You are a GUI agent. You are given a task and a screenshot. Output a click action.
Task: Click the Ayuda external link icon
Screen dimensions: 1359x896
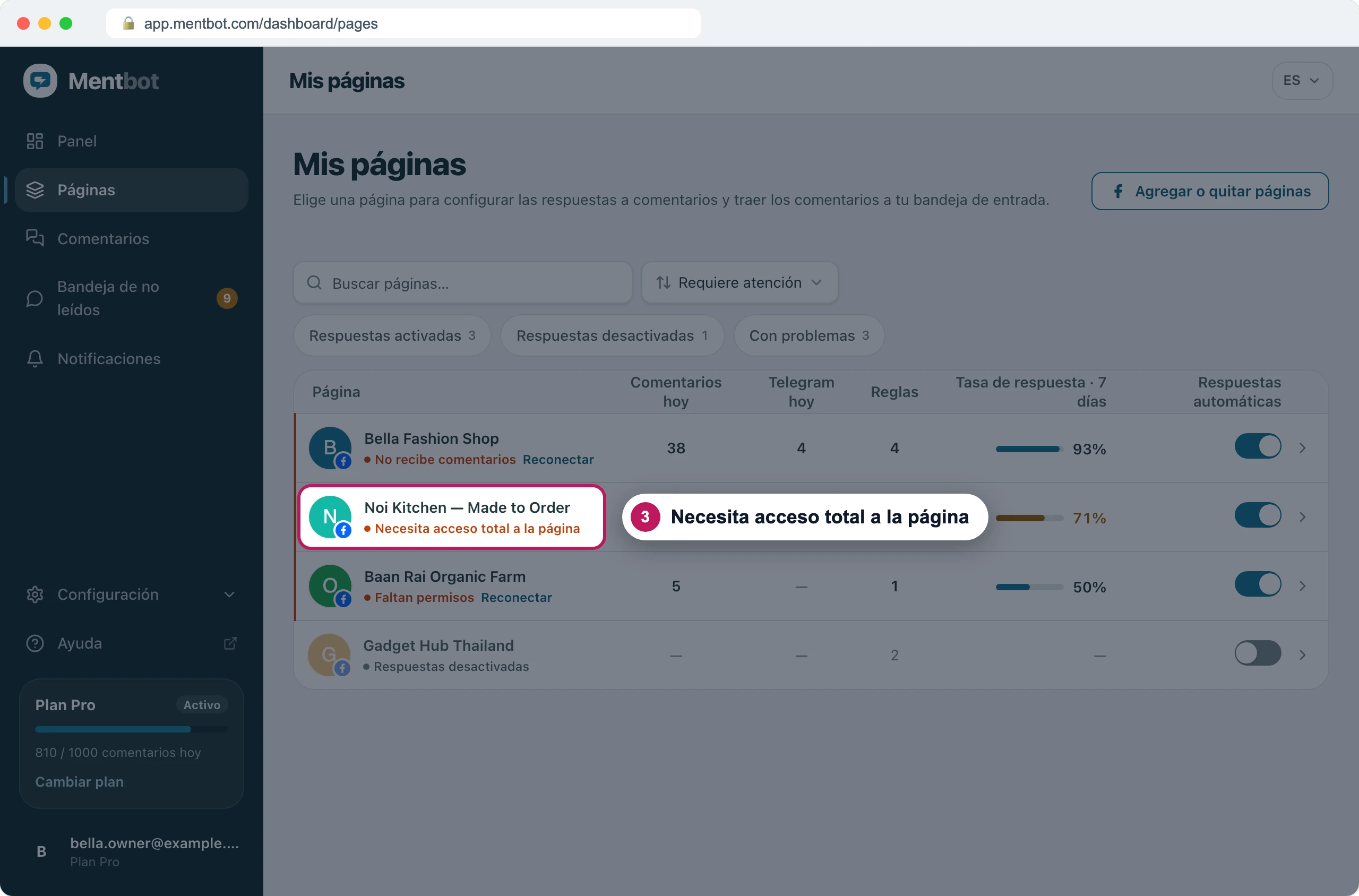click(x=230, y=643)
